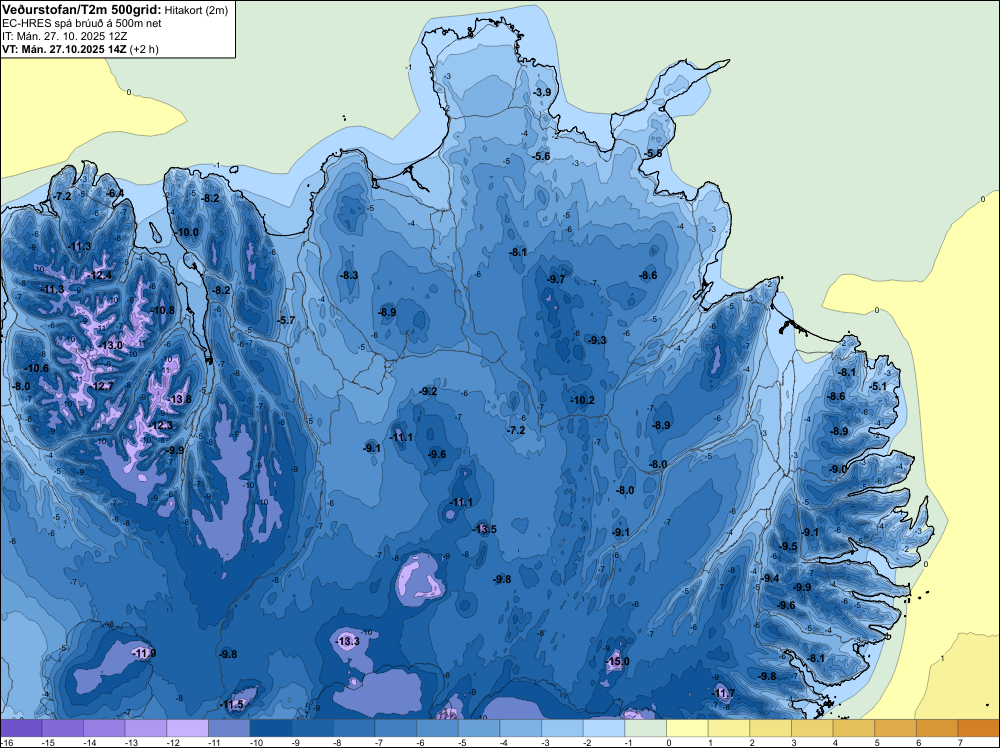Click the -9.4 temperature label
The width and height of the screenshot is (1000, 748).
[770, 578]
